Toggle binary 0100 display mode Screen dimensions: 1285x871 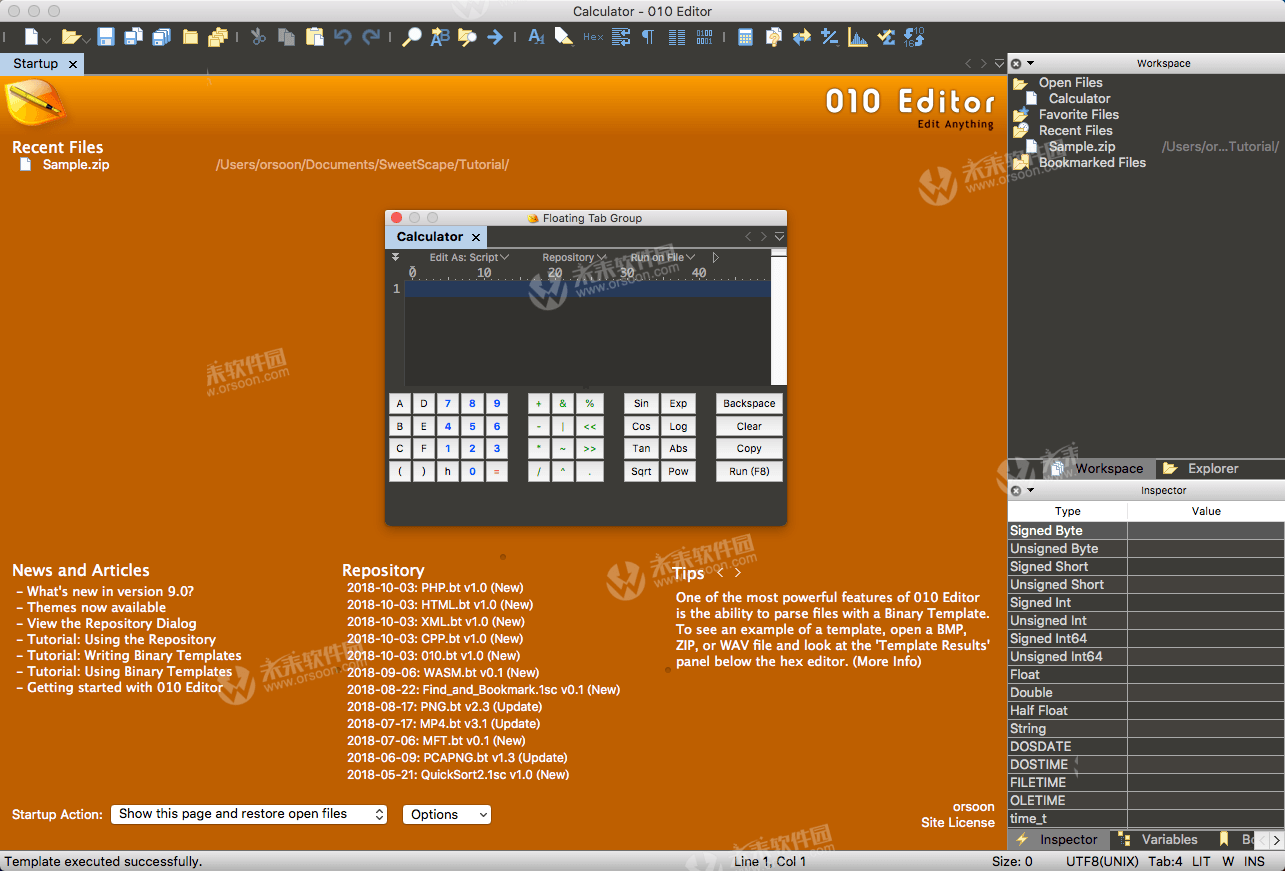[704, 37]
